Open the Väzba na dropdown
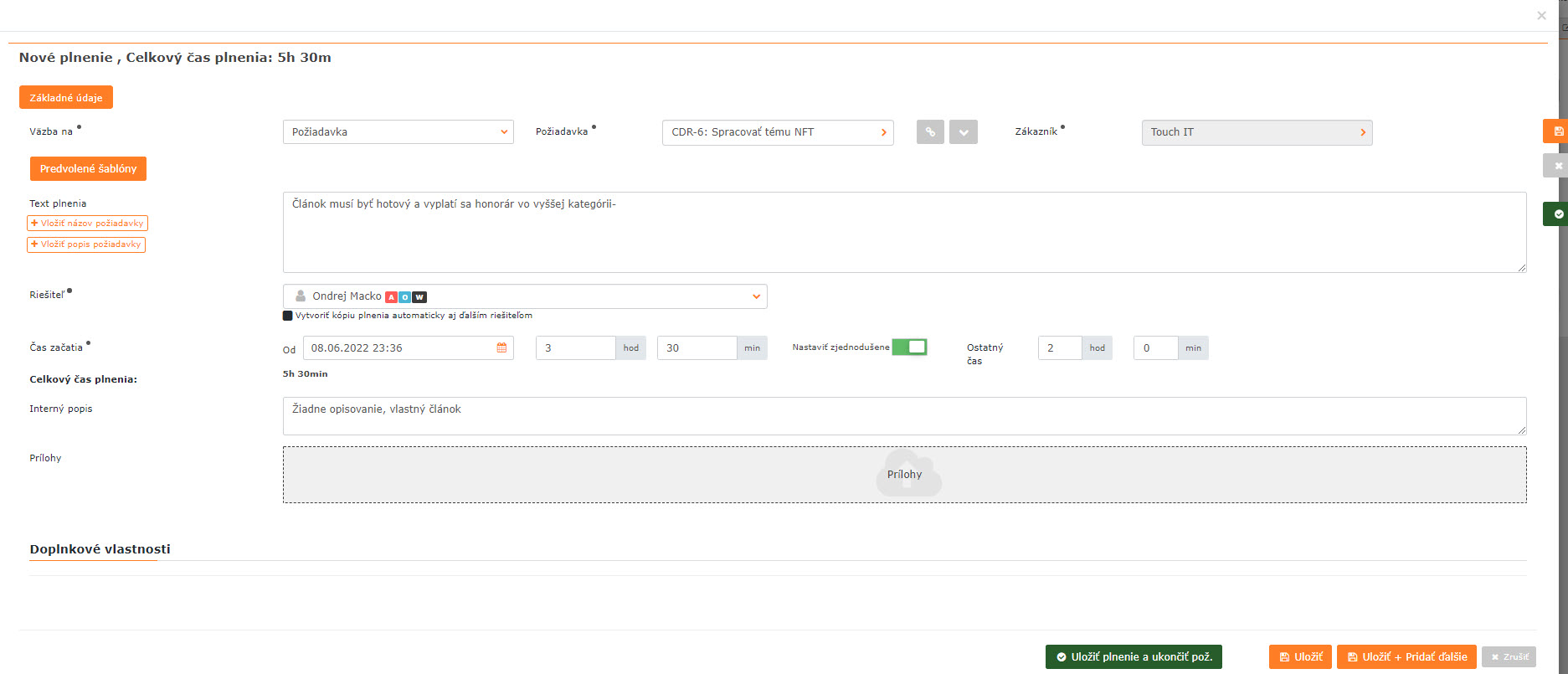 [398, 132]
